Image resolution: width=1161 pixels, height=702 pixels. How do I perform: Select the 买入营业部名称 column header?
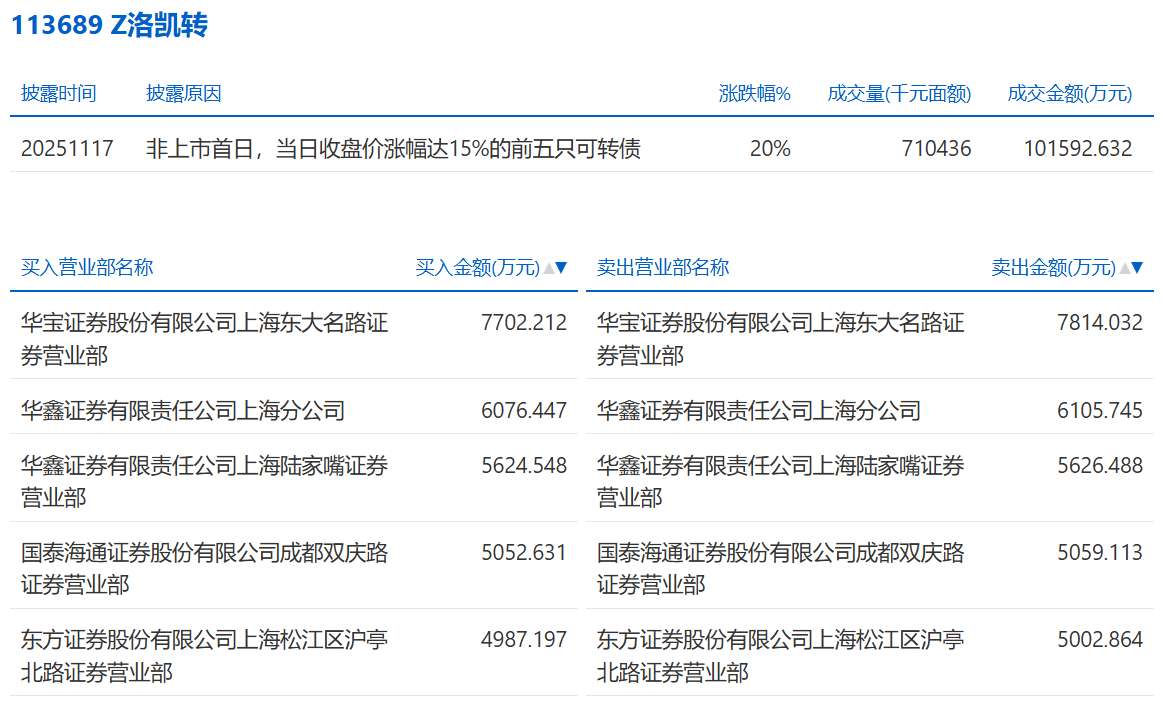[87, 268]
